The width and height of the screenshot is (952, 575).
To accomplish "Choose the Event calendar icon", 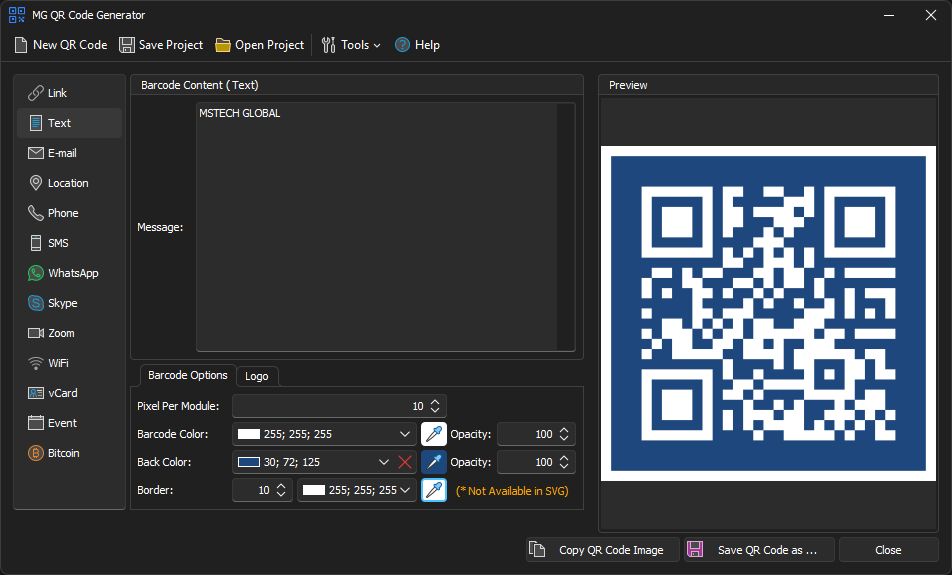I will [36, 423].
